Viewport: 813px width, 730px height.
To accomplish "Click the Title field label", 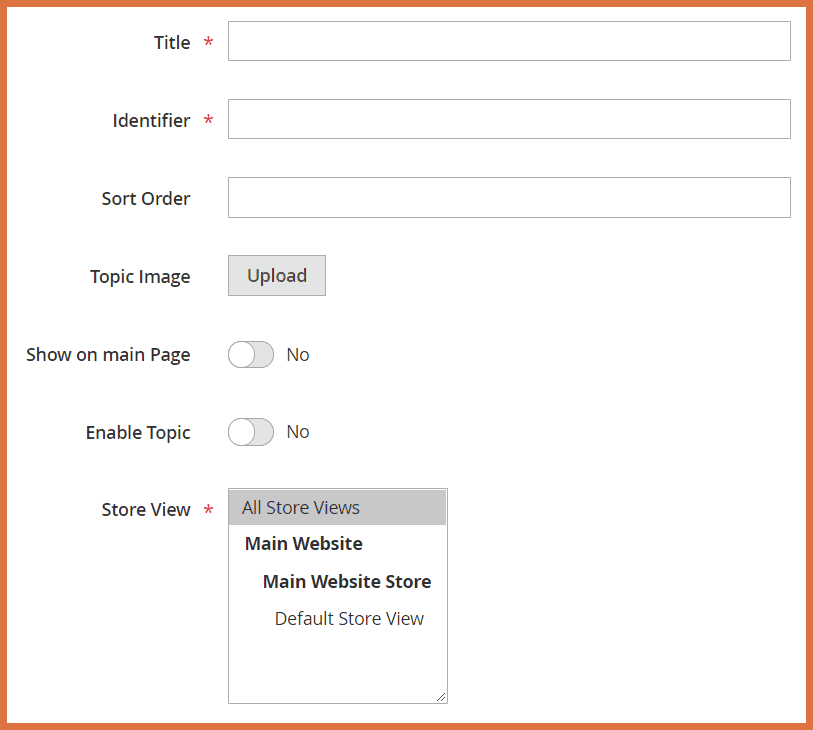I will click(x=172, y=42).
